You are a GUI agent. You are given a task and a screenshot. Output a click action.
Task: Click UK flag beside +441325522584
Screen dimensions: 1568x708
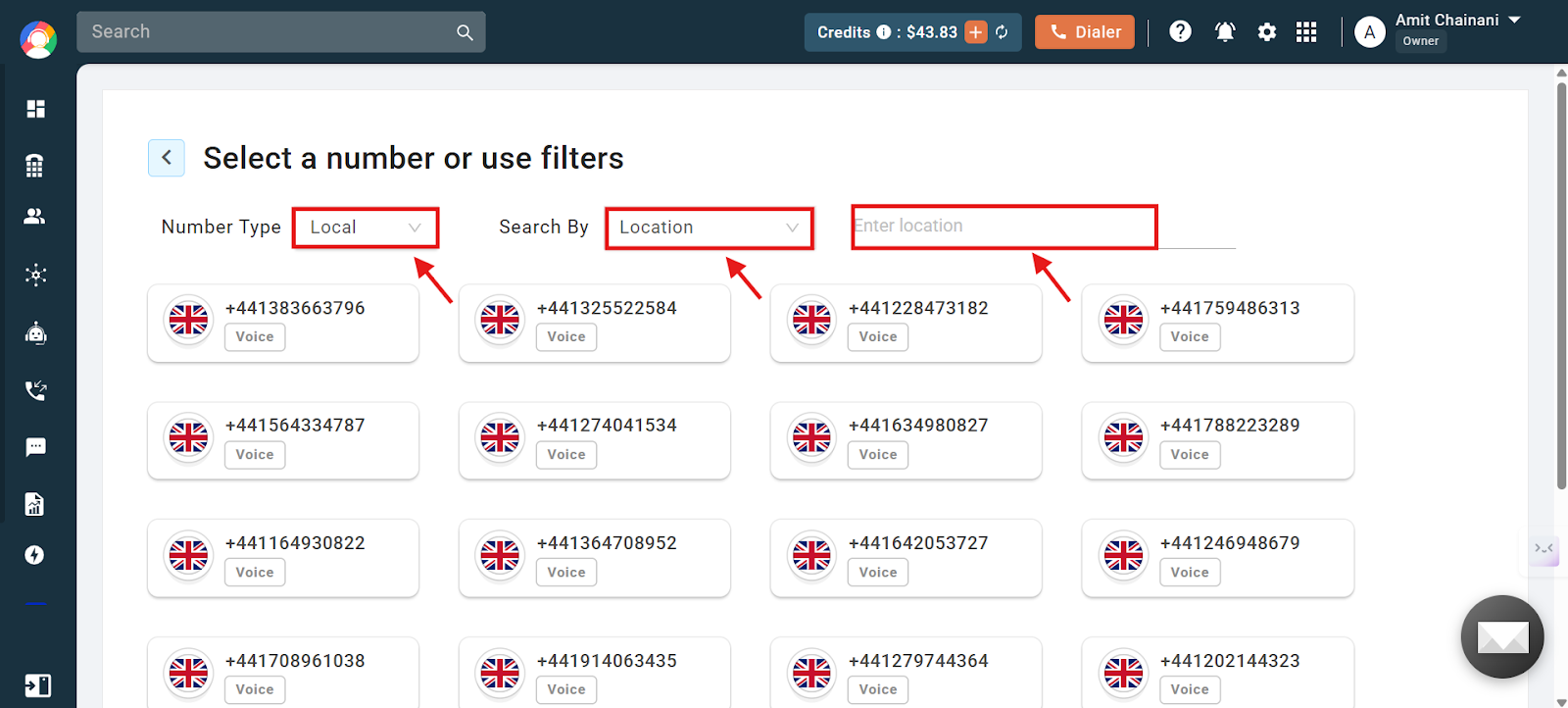click(x=500, y=320)
